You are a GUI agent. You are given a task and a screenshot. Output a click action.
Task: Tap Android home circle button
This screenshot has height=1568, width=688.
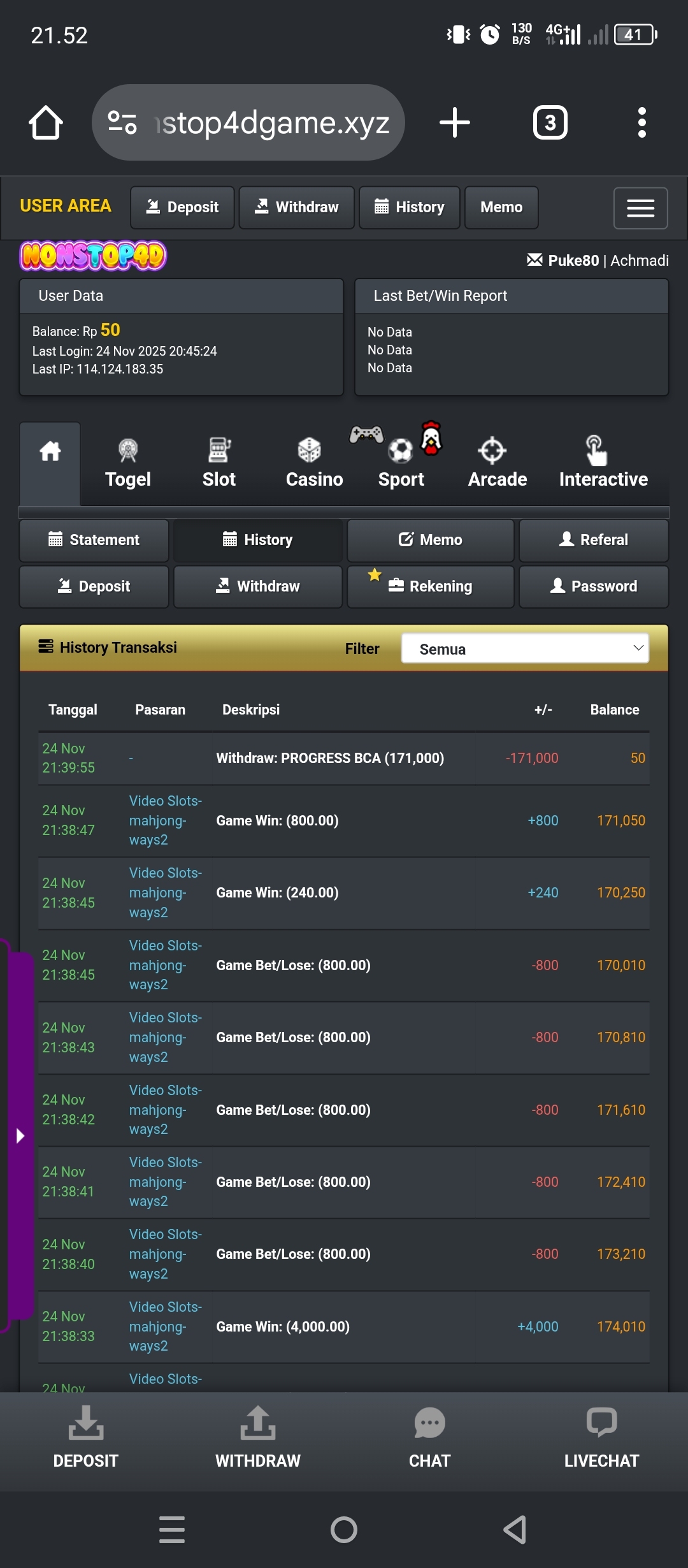coord(344,1530)
